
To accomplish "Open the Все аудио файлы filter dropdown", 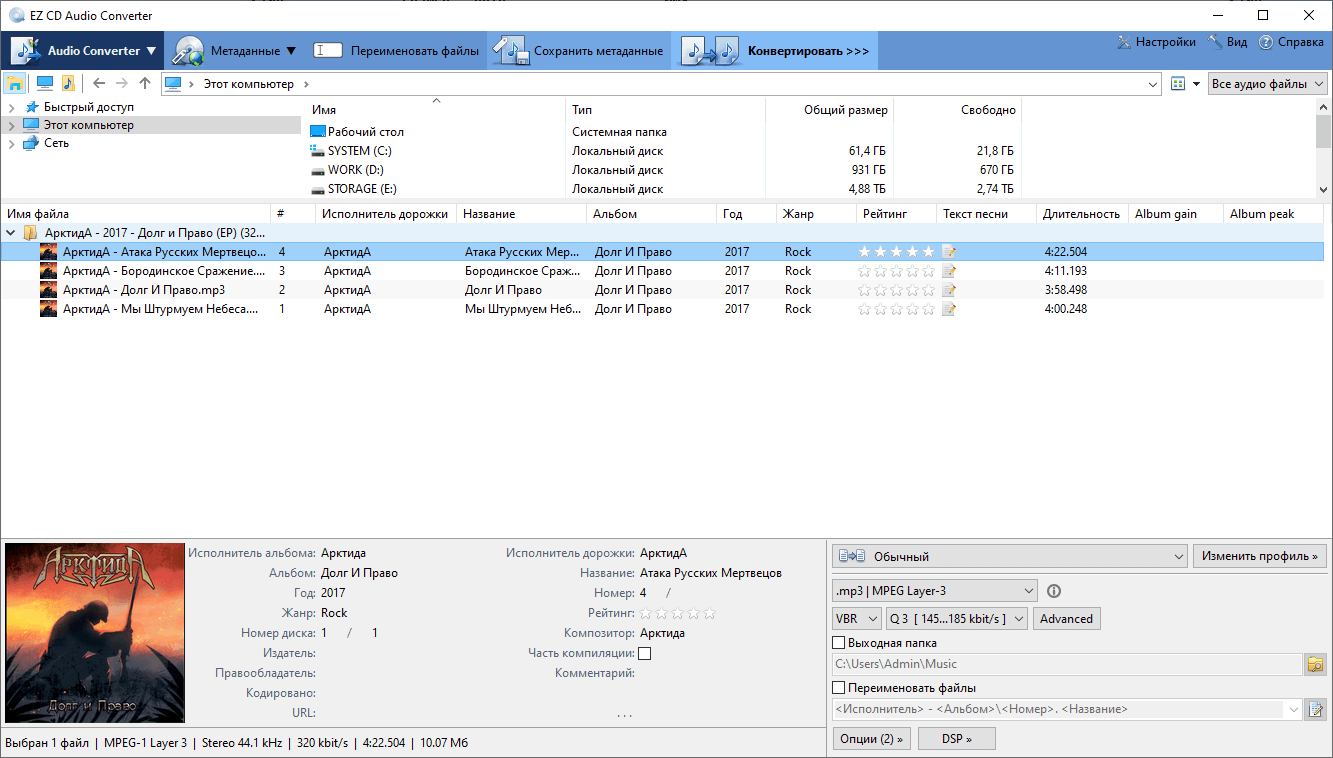I will coord(1267,83).
